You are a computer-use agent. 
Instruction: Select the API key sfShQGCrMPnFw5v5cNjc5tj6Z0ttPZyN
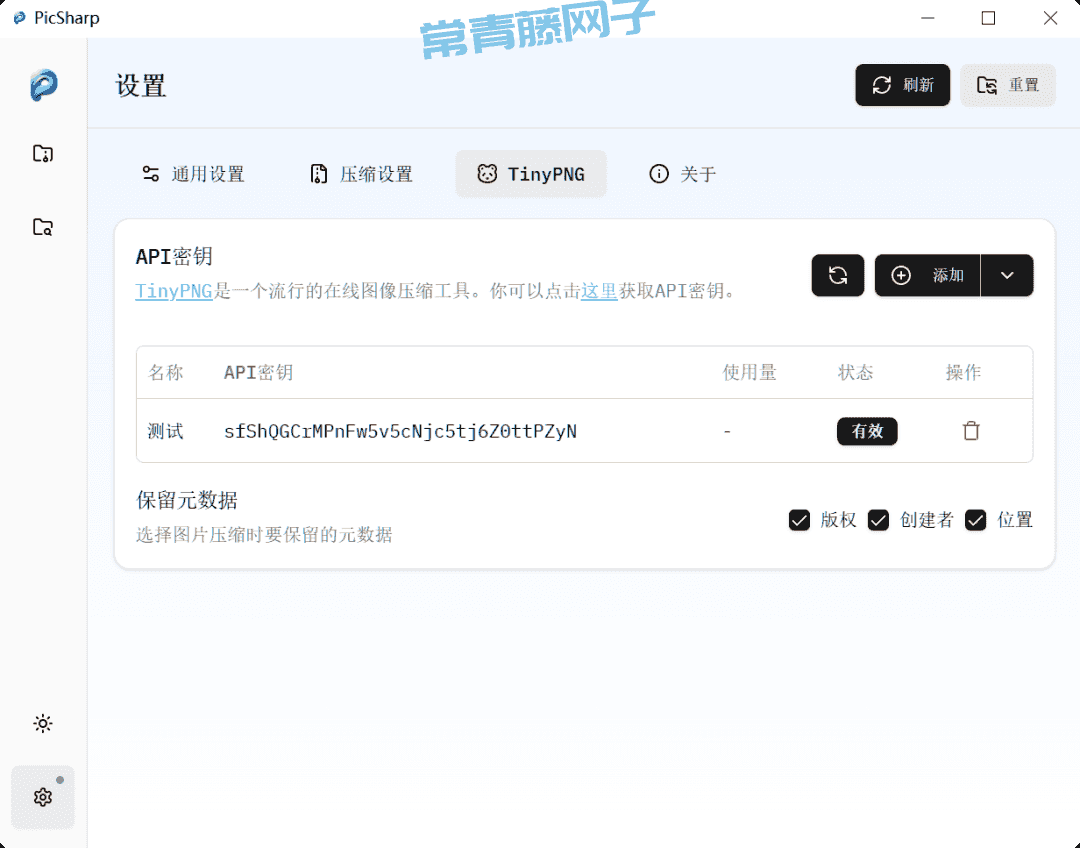click(x=400, y=431)
